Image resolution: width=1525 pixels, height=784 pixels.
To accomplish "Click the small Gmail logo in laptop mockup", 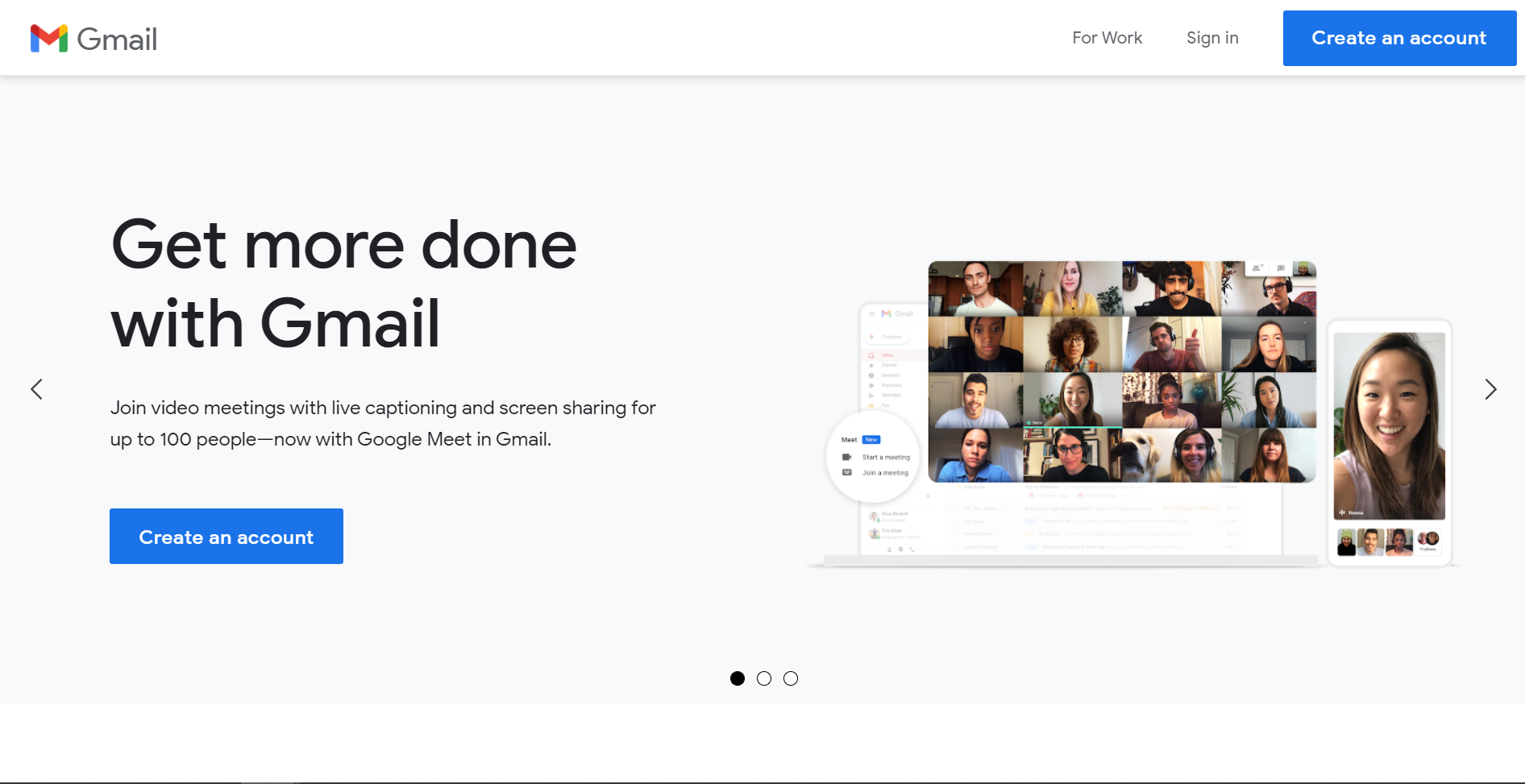I will 887,313.
